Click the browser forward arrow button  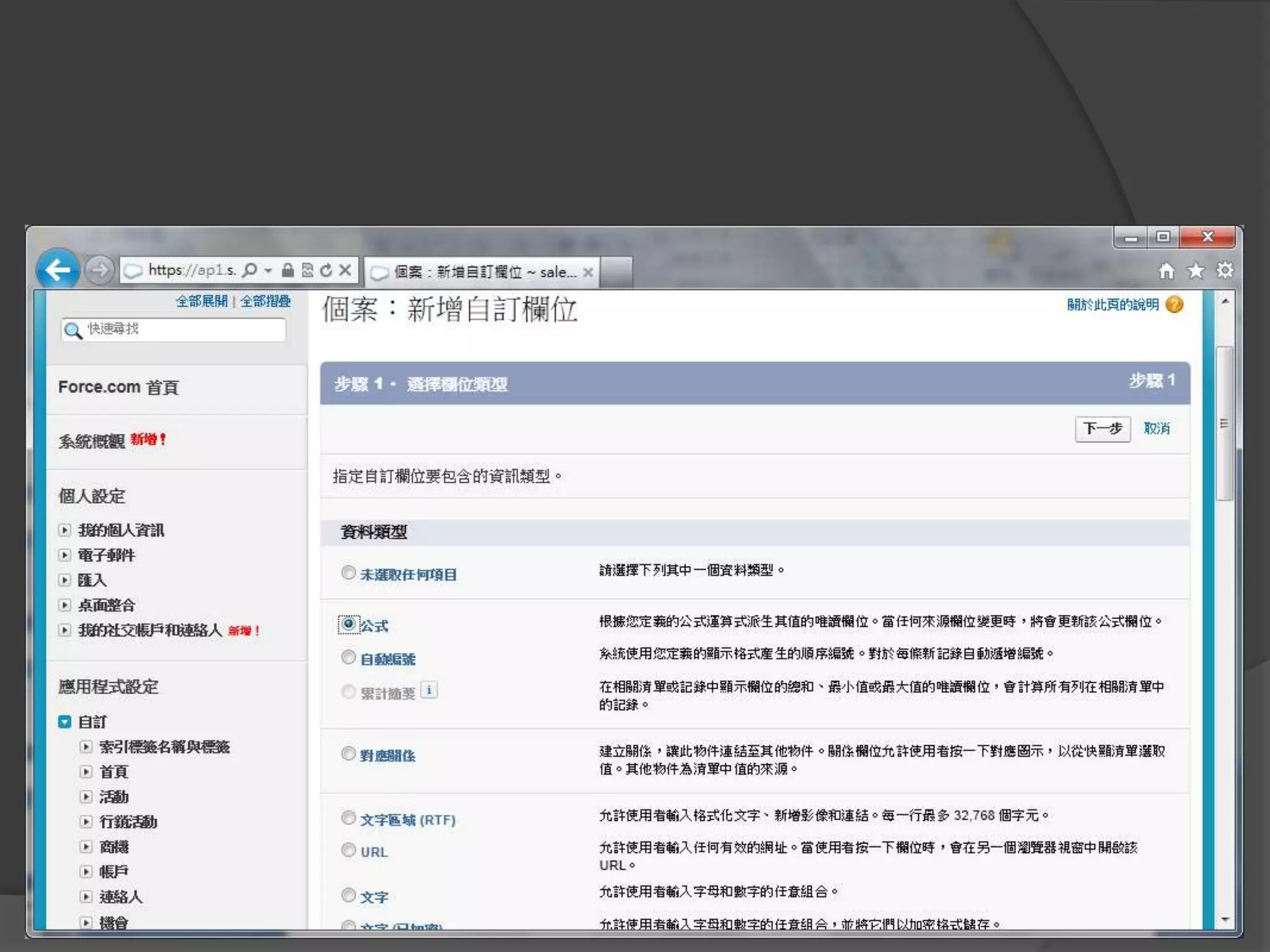point(99,270)
